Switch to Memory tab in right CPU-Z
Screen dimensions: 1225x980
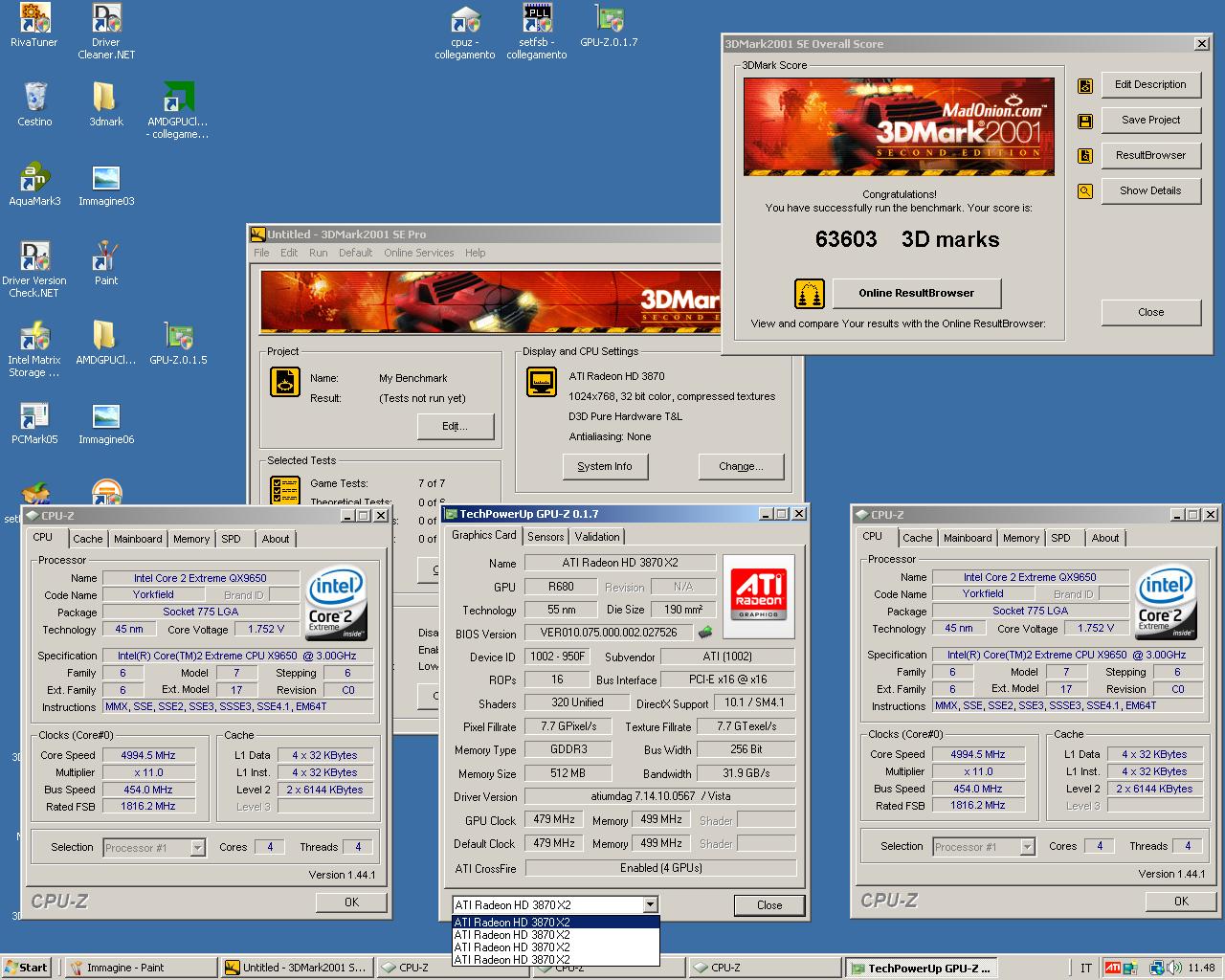[x=1021, y=538]
